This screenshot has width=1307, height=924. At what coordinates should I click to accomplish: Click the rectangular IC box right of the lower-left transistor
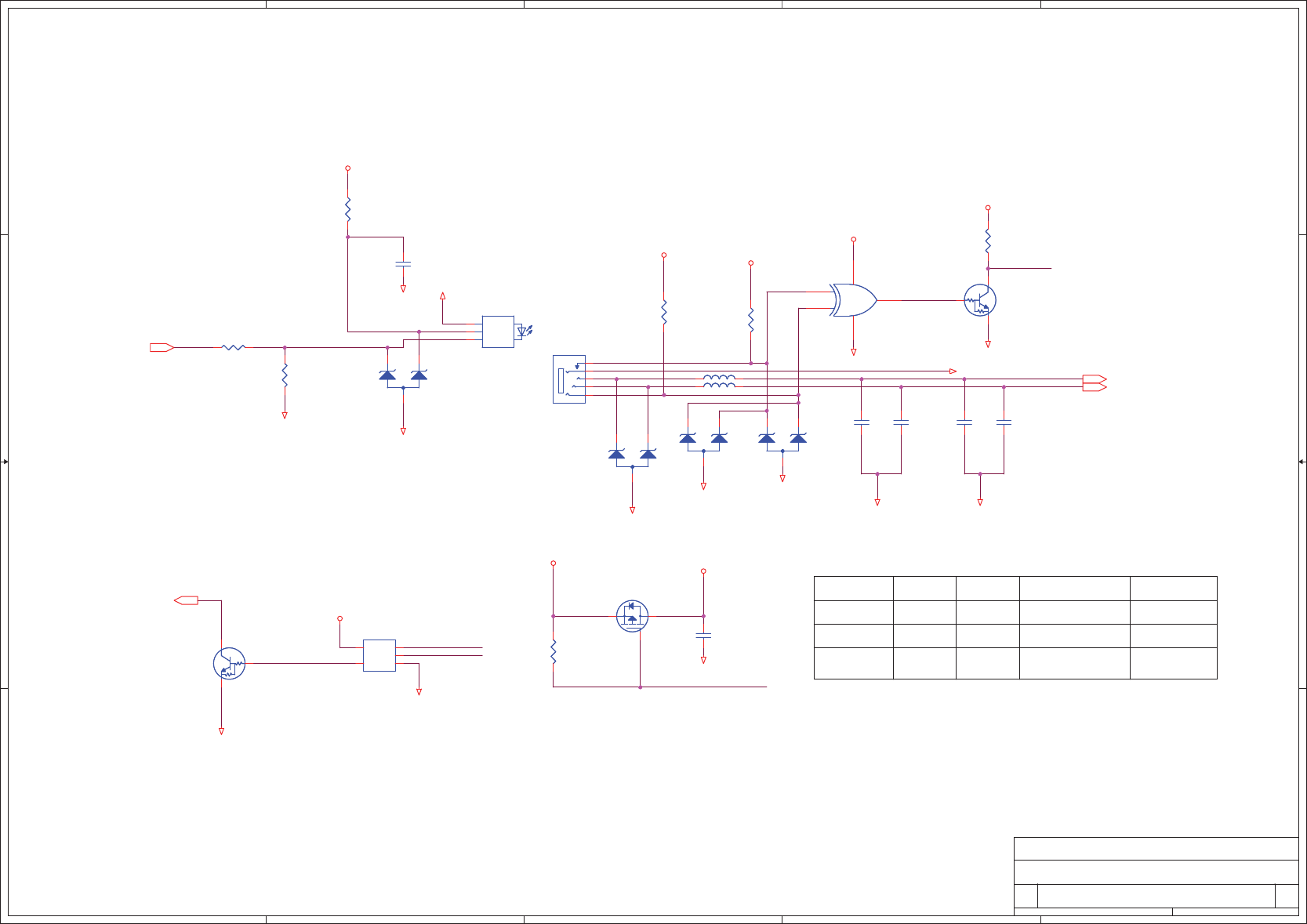pyautogui.click(x=379, y=656)
